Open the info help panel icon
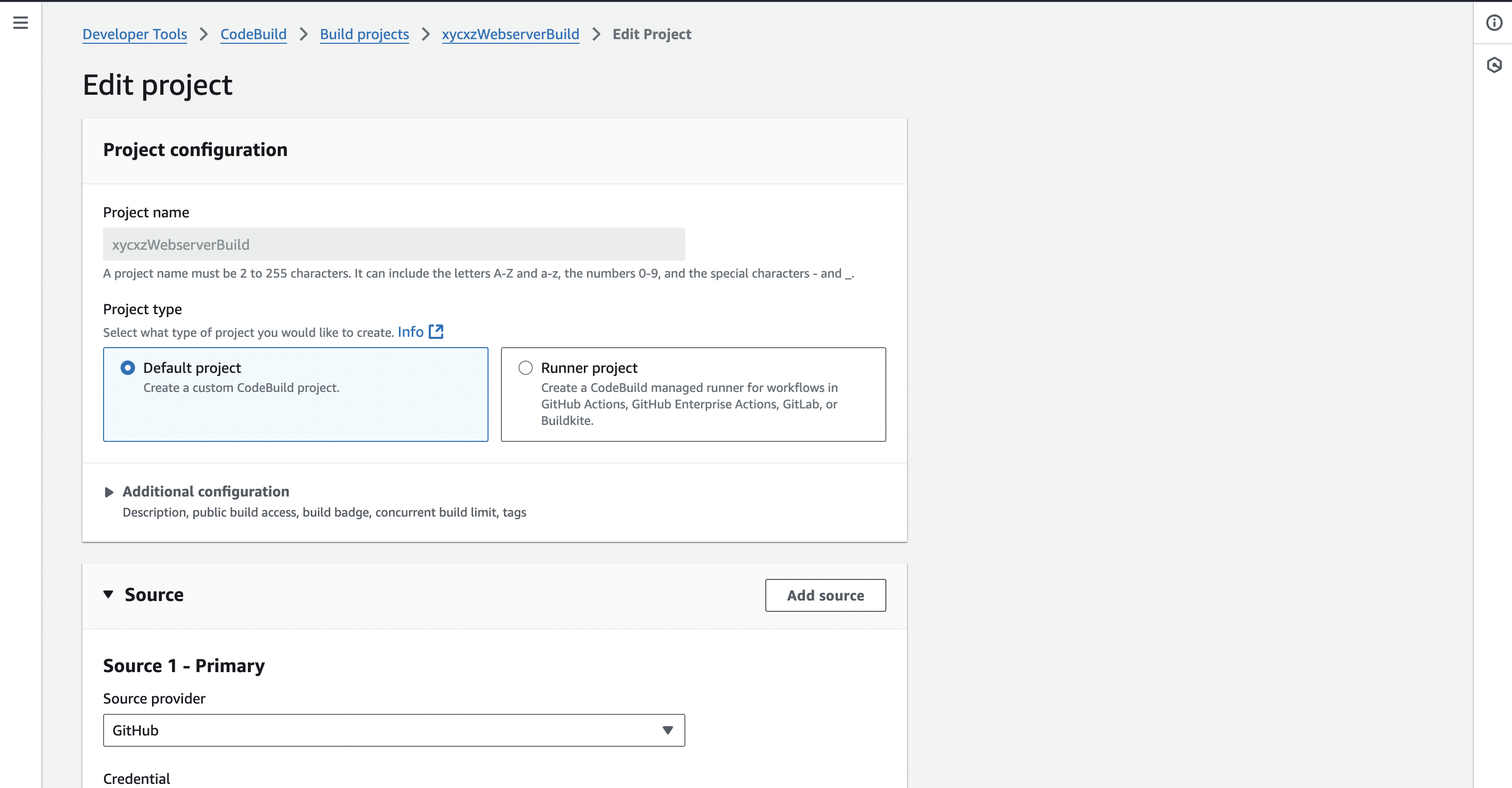1512x788 pixels. click(1494, 23)
